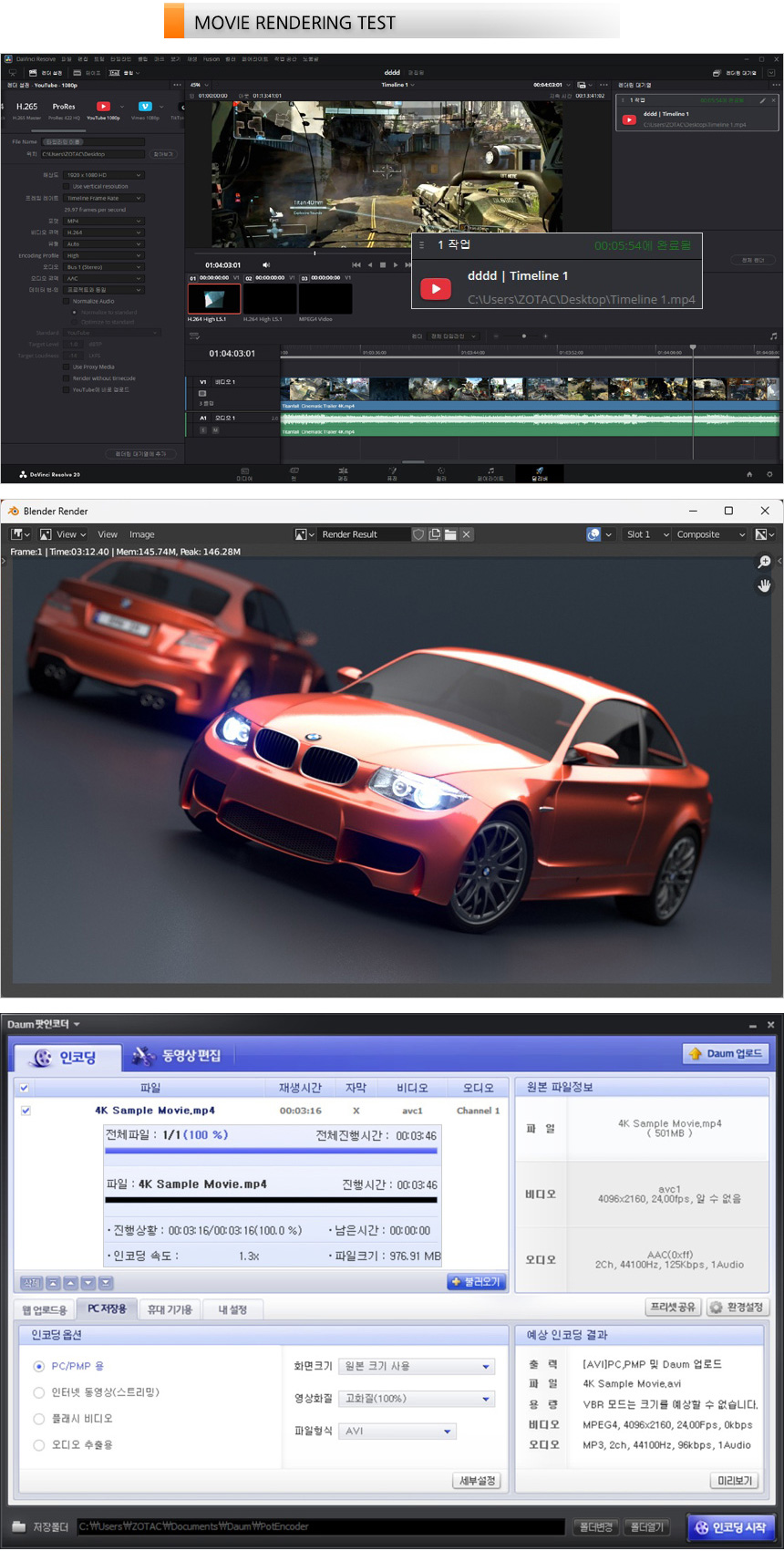The image size is (784, 1551).
Task: Click the zoom magnifier icon in Blender Render
Action: click(764, 562)
